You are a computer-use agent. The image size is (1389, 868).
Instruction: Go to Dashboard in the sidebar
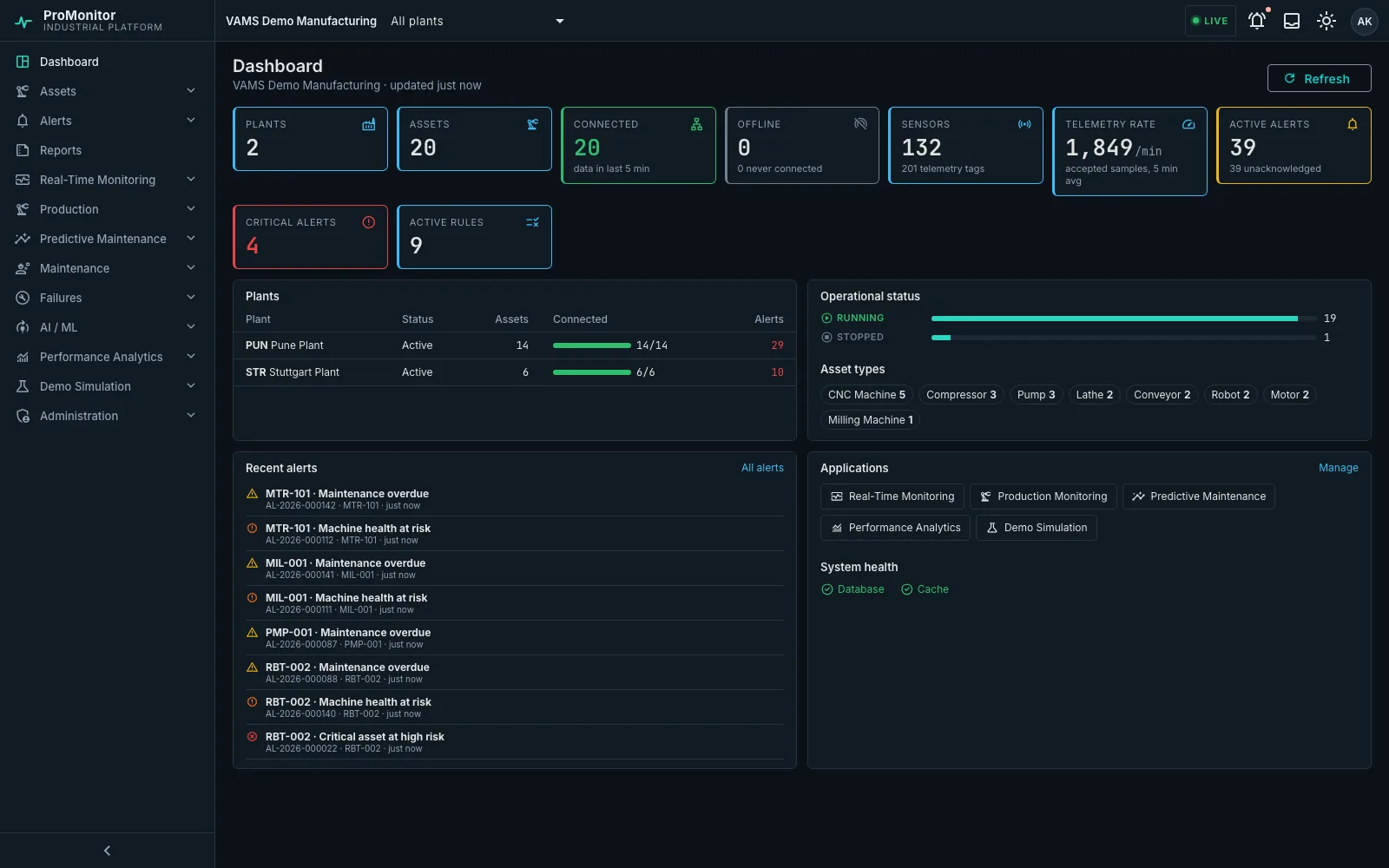[107, 62]
